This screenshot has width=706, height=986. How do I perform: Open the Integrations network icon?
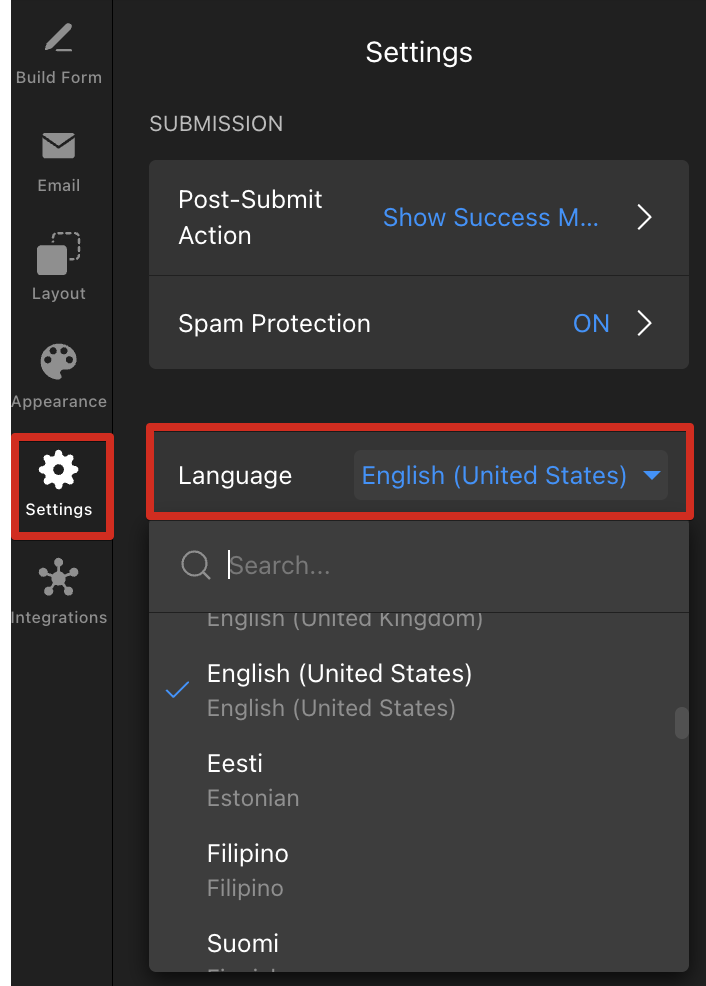click(x=58, y=577)
